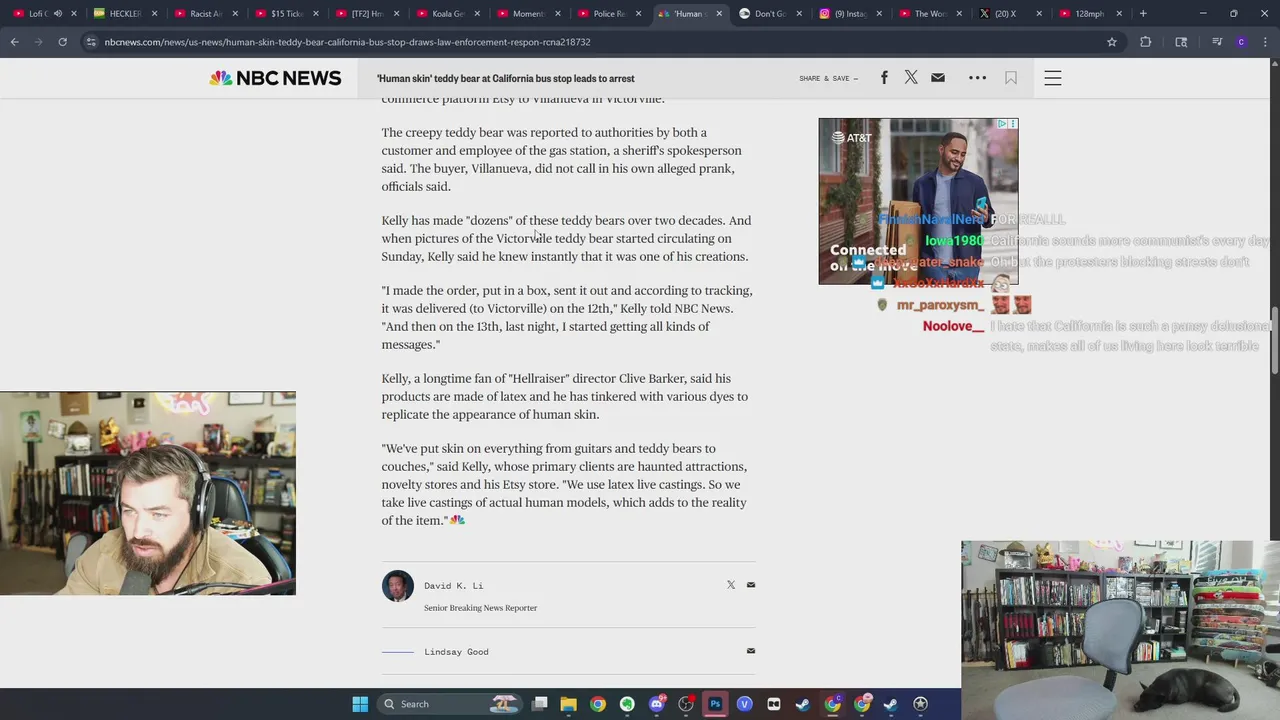
Task: Open File Explorer from taskbar
Action: click(568, 704)
